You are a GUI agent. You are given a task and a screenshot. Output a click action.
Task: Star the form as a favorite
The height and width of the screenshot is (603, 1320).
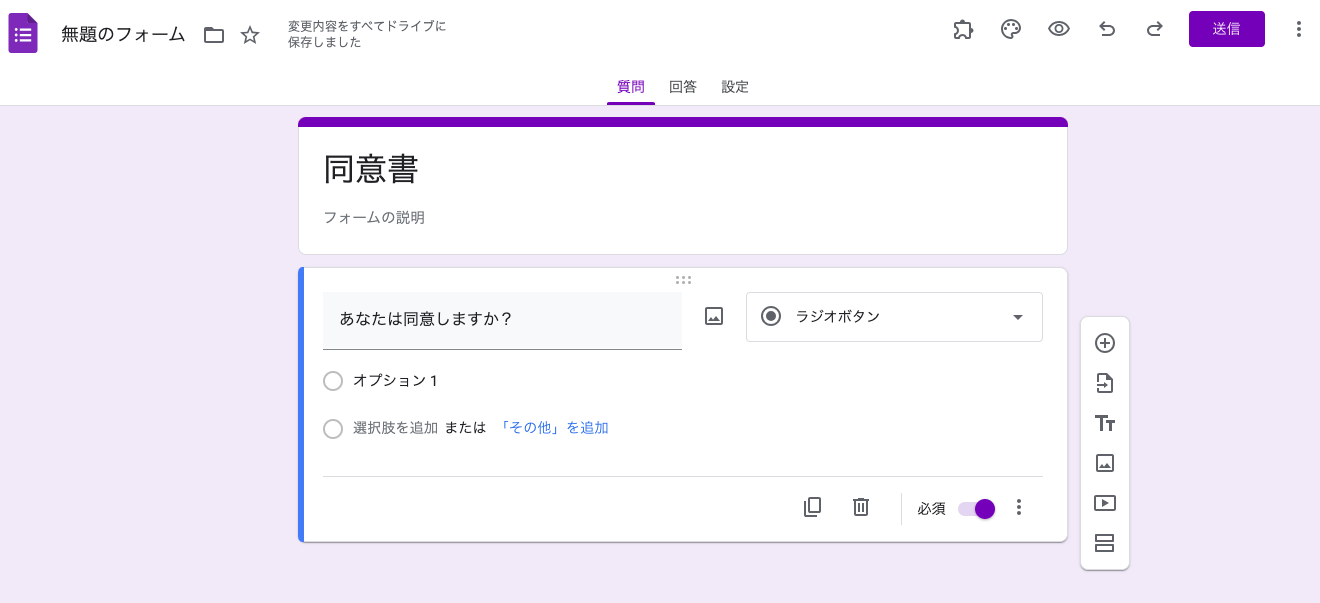click(x=250, y=35)
